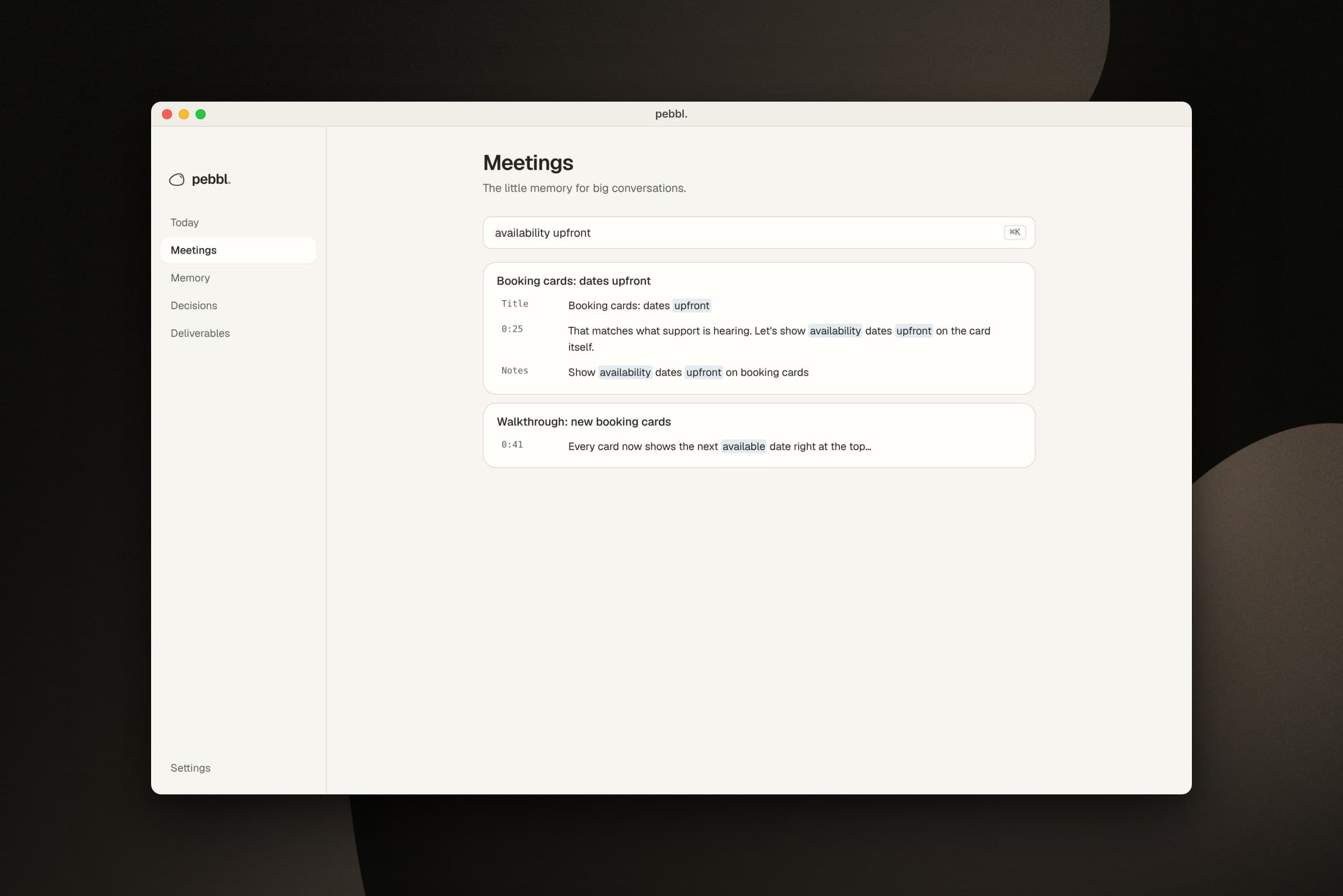Click the tagline 'The little memory for big conversations.'
Image resolution: width=1343 pixels, height=896 pixels.
pyautogui.click(x=584, y=188)
